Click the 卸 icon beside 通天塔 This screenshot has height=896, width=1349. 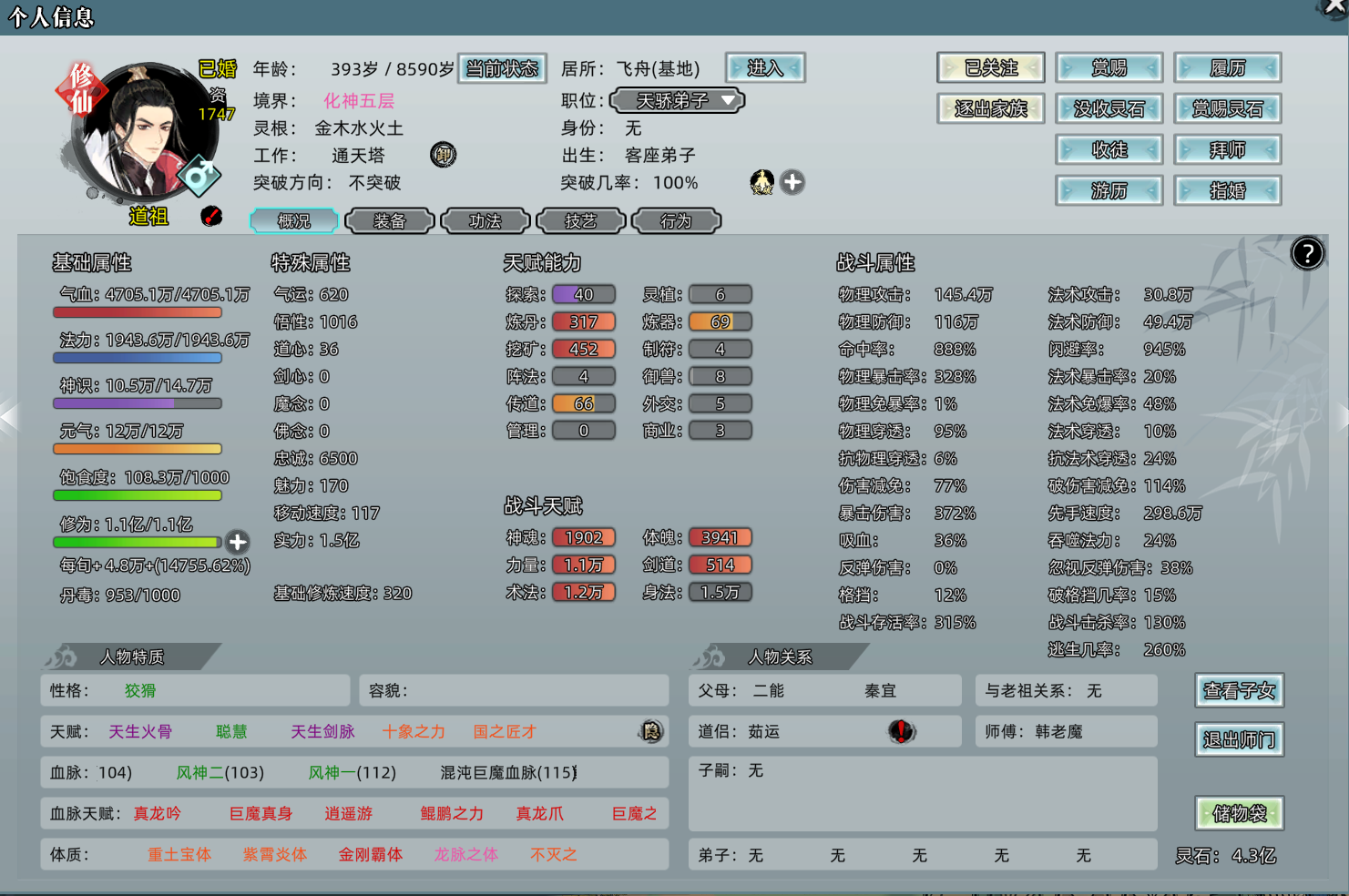pyautogui.click(x=443, y=155)
